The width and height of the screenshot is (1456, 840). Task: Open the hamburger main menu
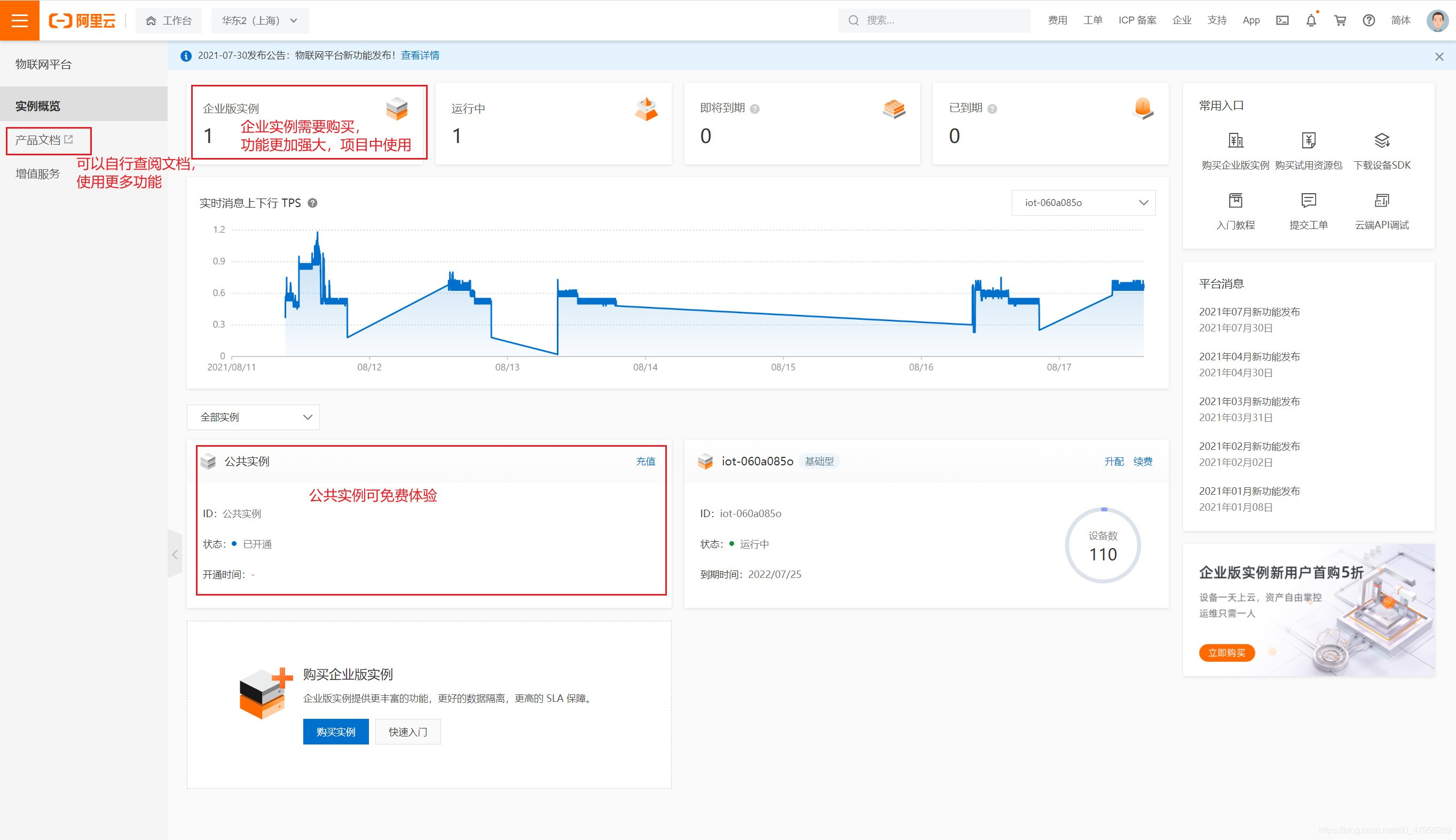click(x=20, y=20)
